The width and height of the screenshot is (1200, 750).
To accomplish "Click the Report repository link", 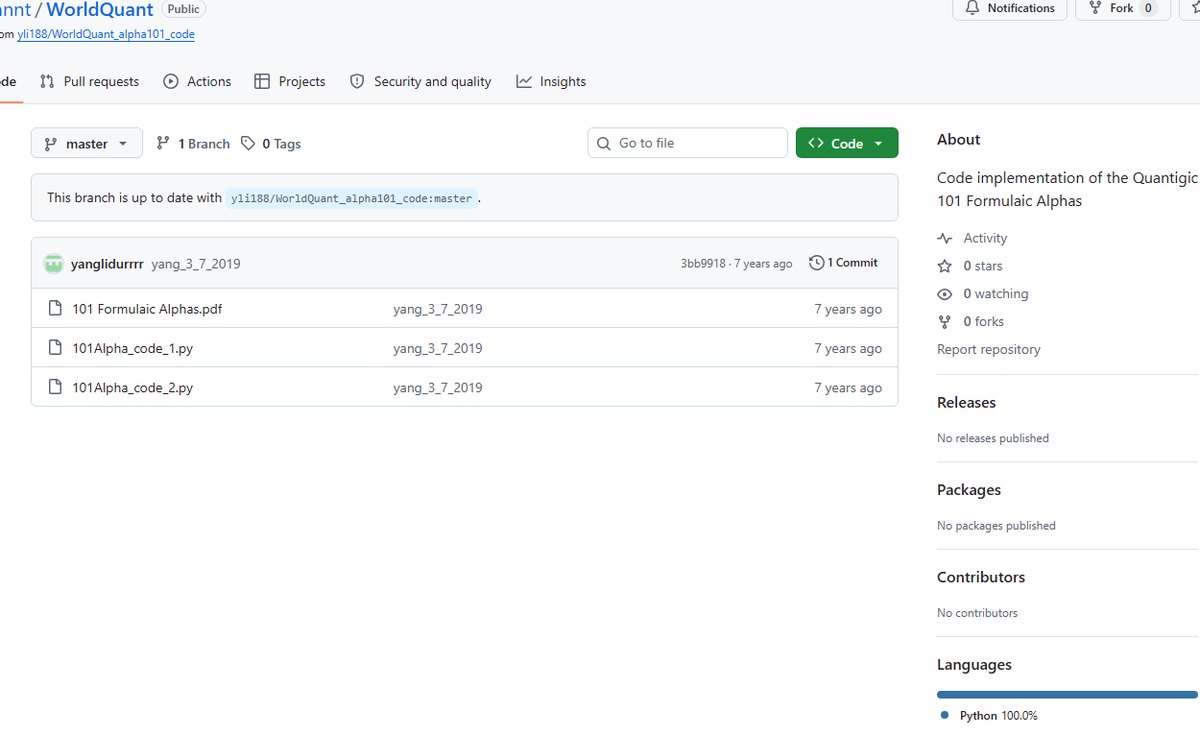I will (x=989, y=350).
